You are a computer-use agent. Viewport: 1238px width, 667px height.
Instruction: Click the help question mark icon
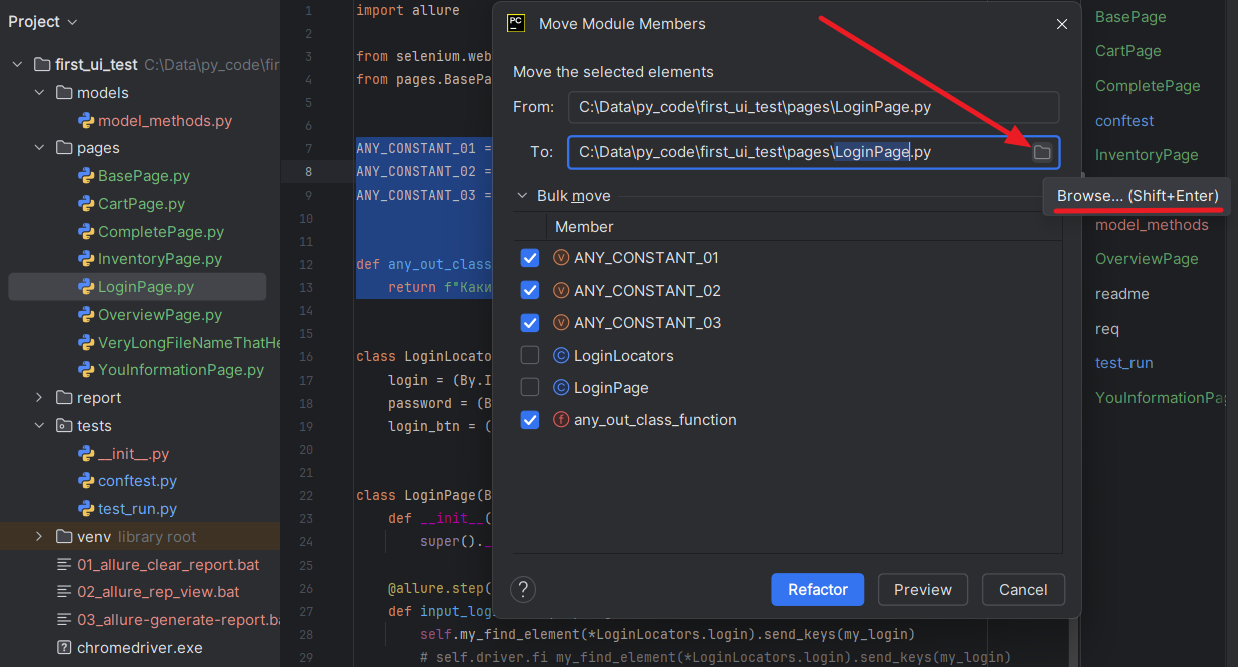click(523, 589)
